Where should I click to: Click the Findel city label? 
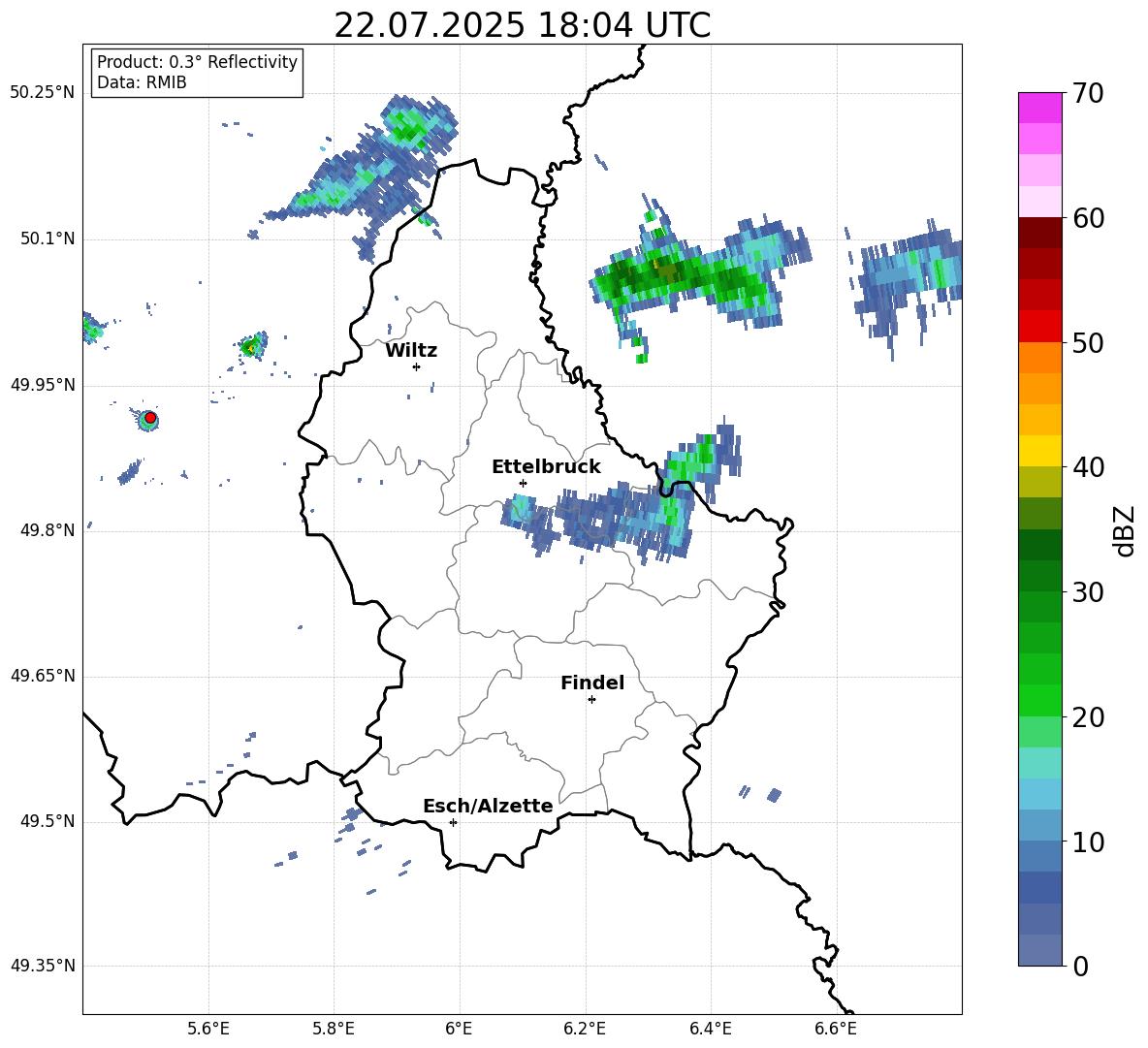592,683
